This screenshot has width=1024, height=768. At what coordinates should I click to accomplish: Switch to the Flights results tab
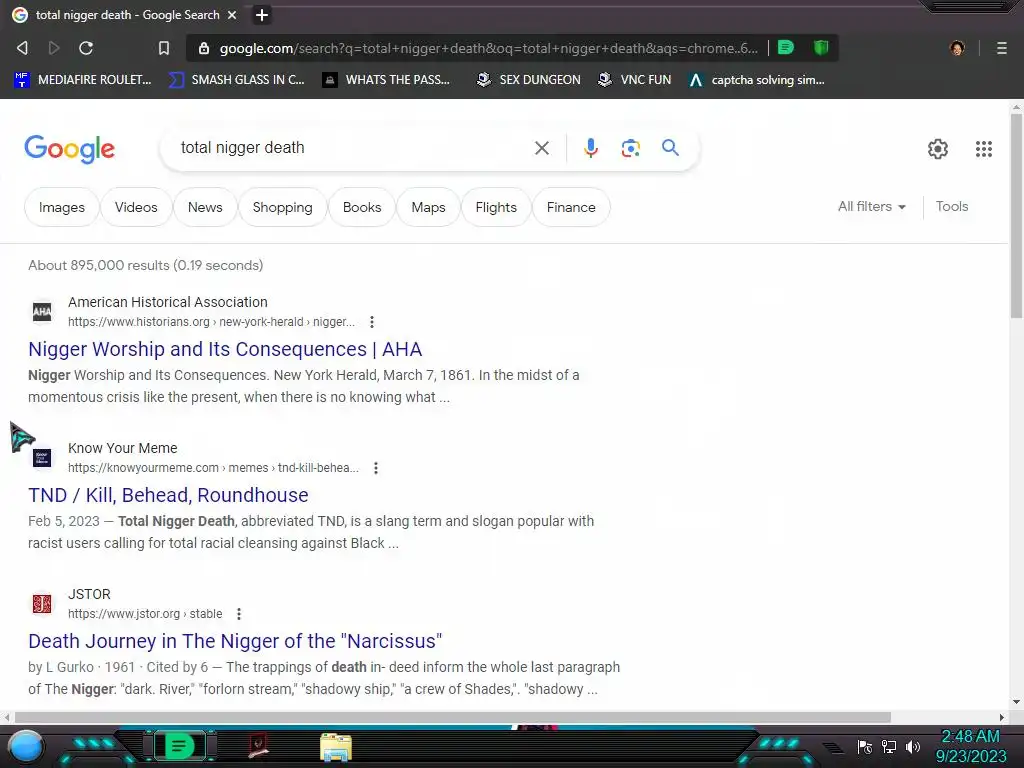[496, 207]
